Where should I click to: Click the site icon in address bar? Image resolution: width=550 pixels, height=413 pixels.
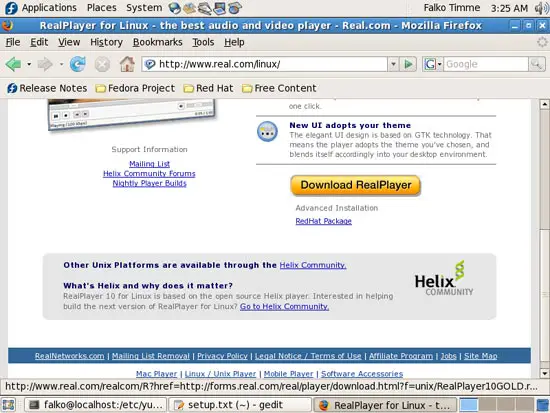pos(150,64)
